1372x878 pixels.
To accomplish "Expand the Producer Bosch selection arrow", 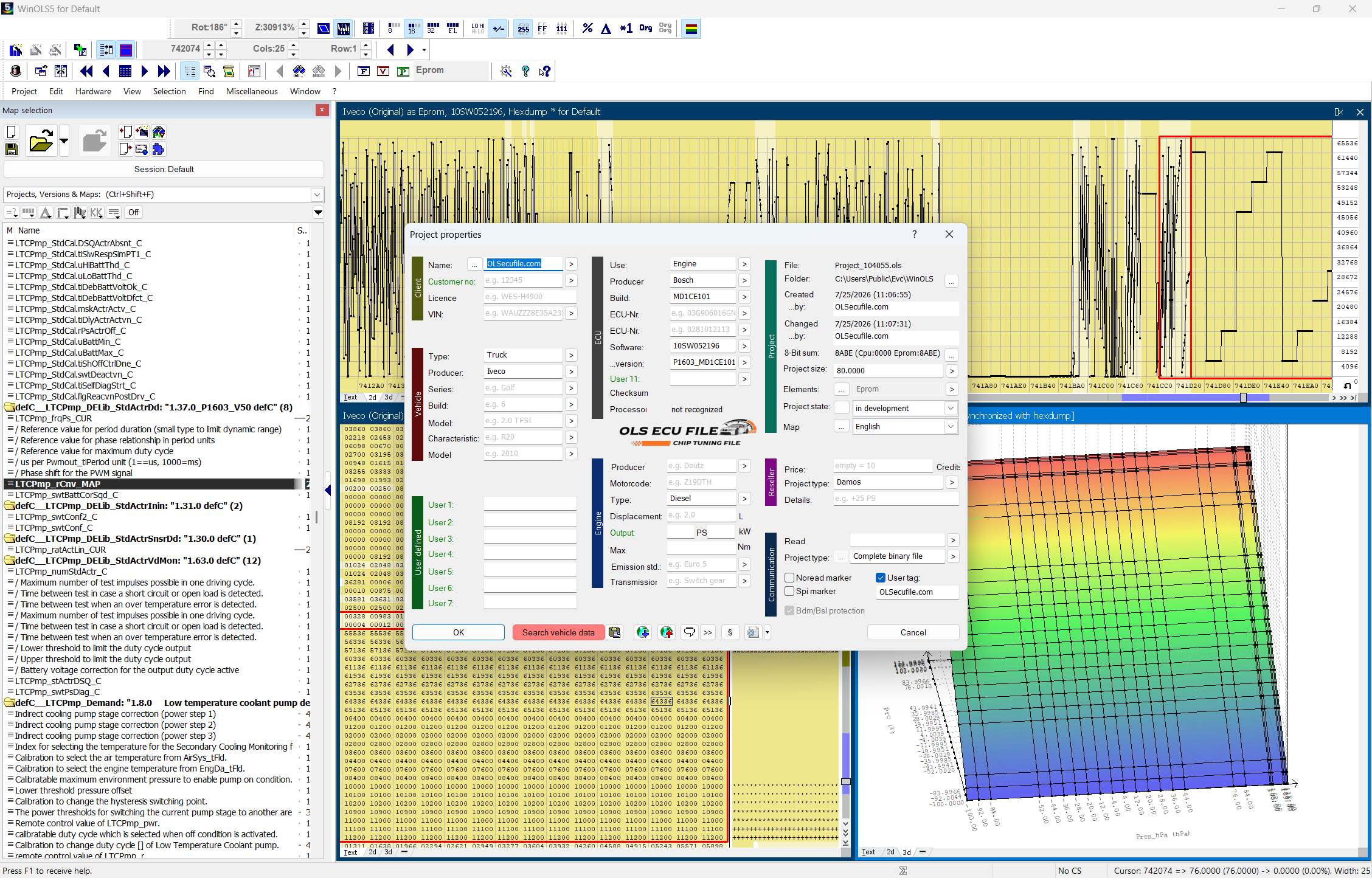I will [x=744, y=280].
